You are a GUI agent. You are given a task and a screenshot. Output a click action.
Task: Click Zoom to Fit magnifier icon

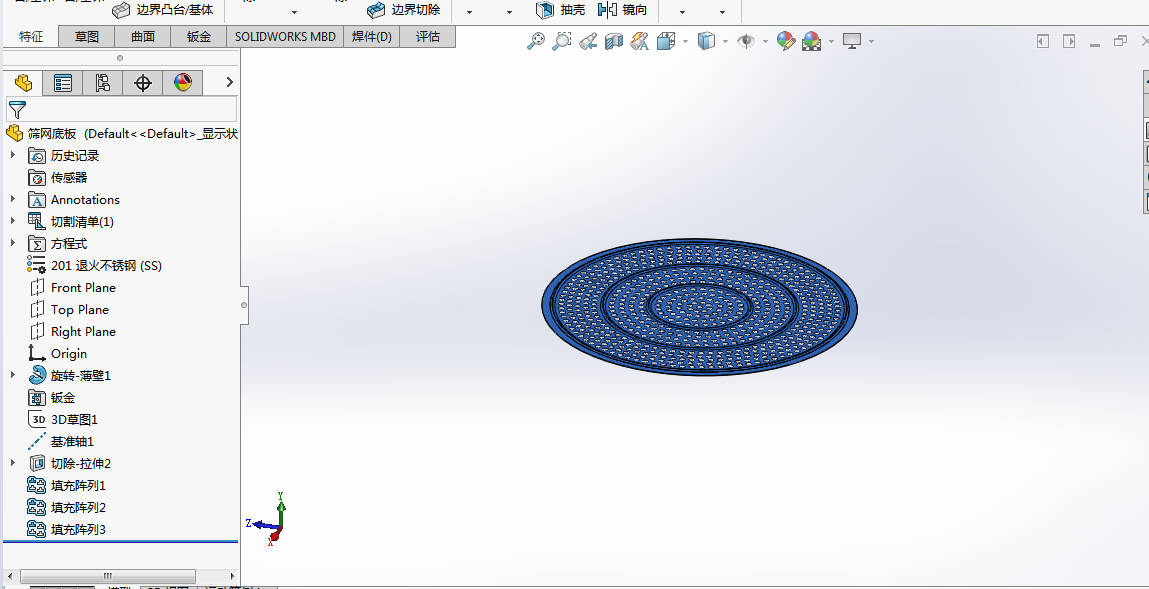pyautogui.click(x=536, y=41)
